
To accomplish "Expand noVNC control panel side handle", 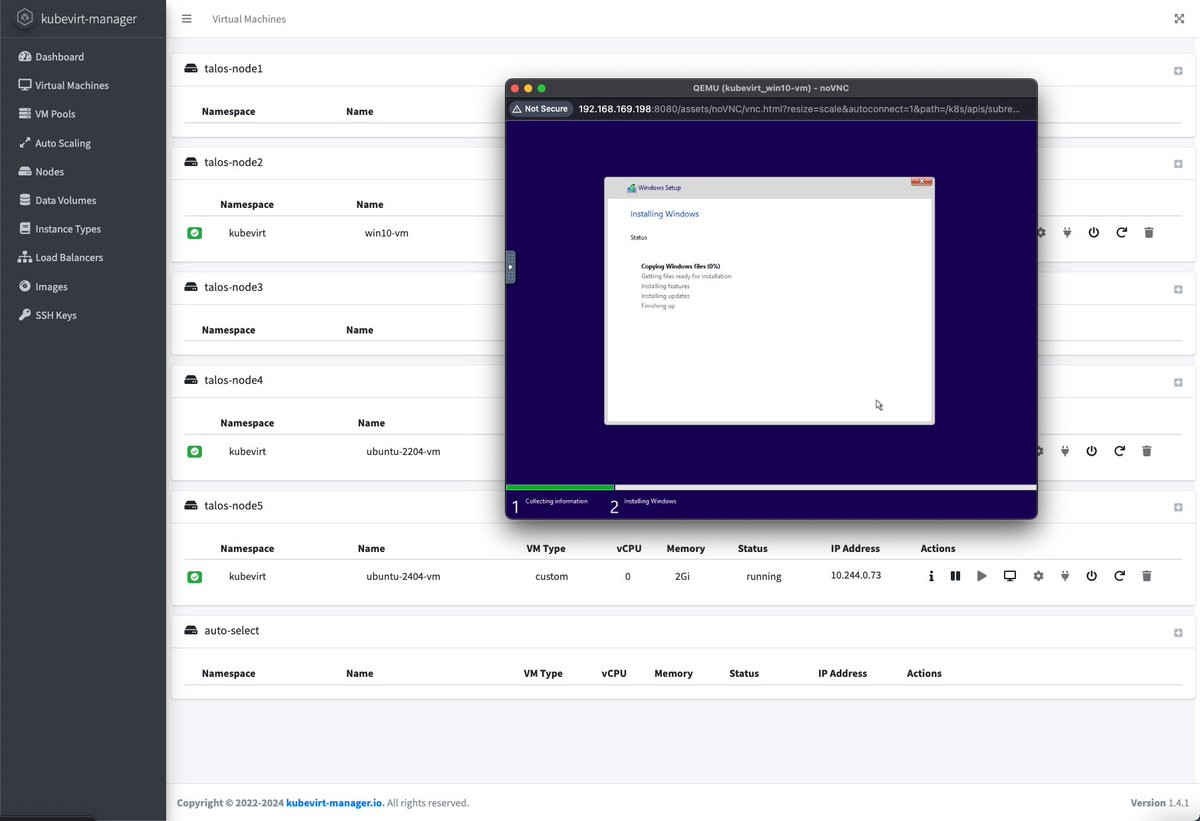I will (510, 267).
